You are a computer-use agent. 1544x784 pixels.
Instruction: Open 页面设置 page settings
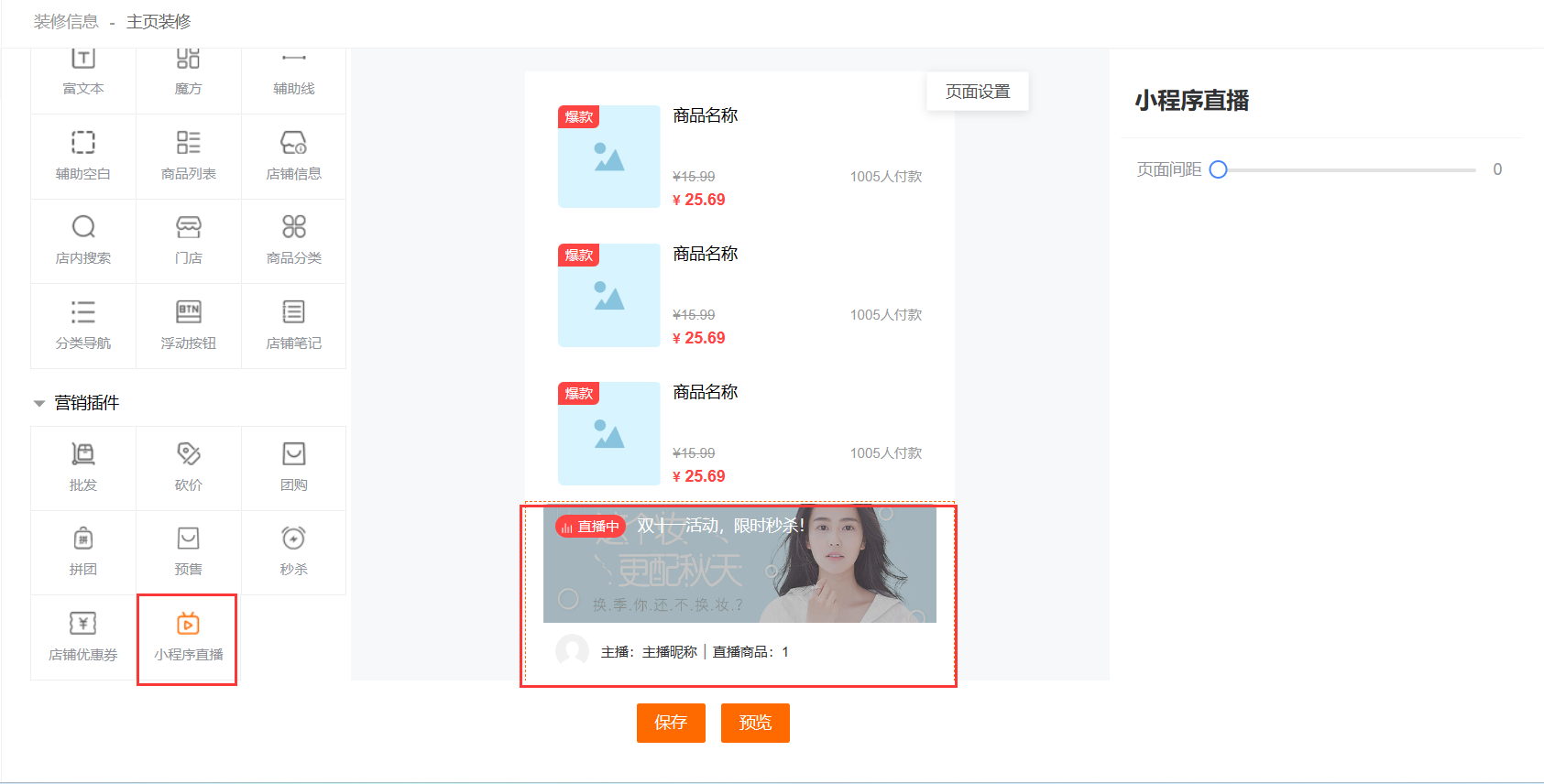pos(977,92)
